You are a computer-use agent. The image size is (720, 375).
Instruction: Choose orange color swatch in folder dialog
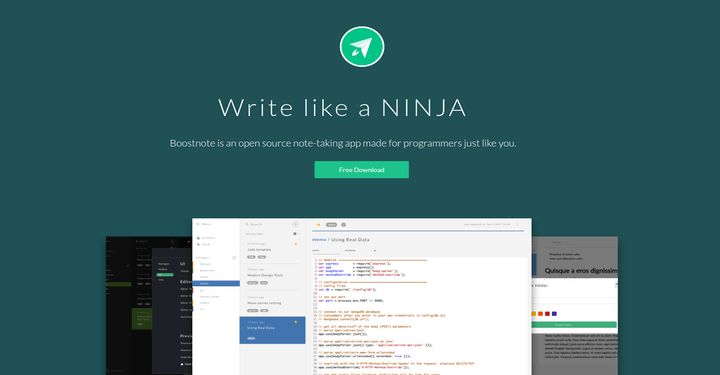540,314
